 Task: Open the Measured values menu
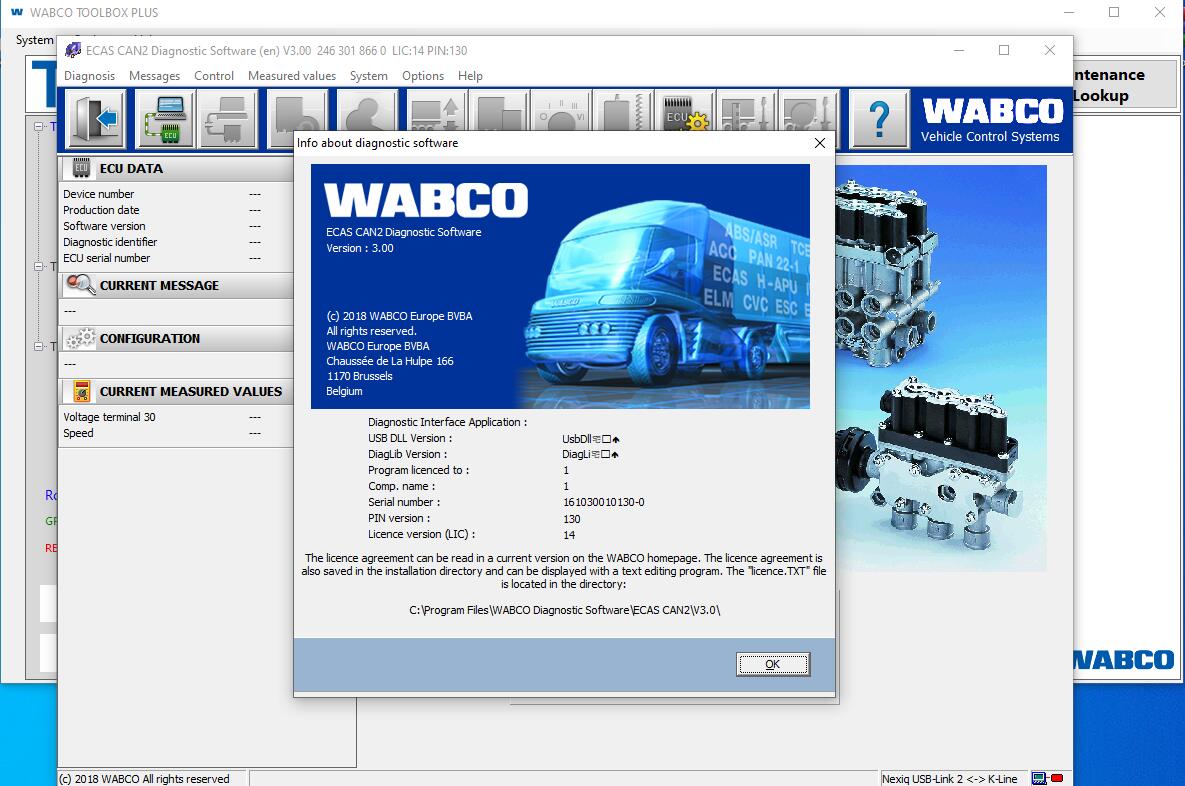pyautogui.click(x=292, y=76)
